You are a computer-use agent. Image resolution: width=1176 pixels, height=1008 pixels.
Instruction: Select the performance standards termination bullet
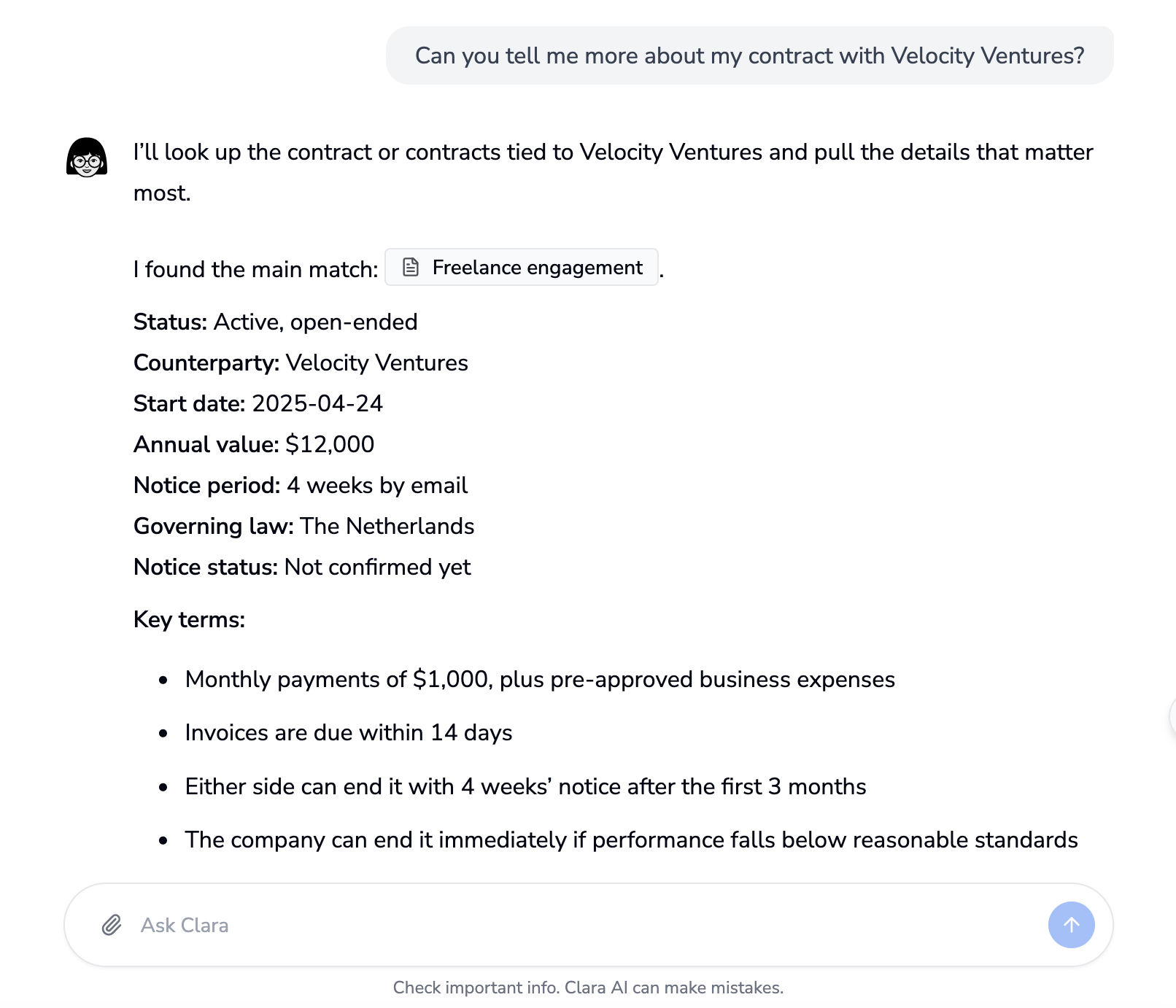click(x=631, y=840)
